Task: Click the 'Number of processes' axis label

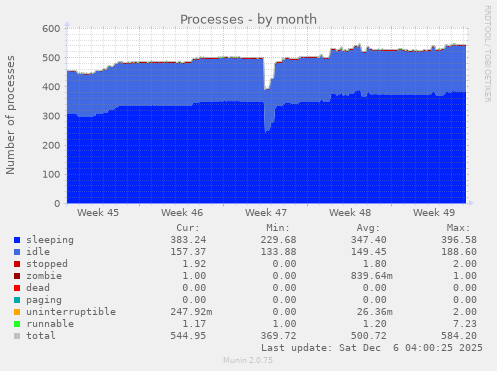Action: [x=10, y=115]
